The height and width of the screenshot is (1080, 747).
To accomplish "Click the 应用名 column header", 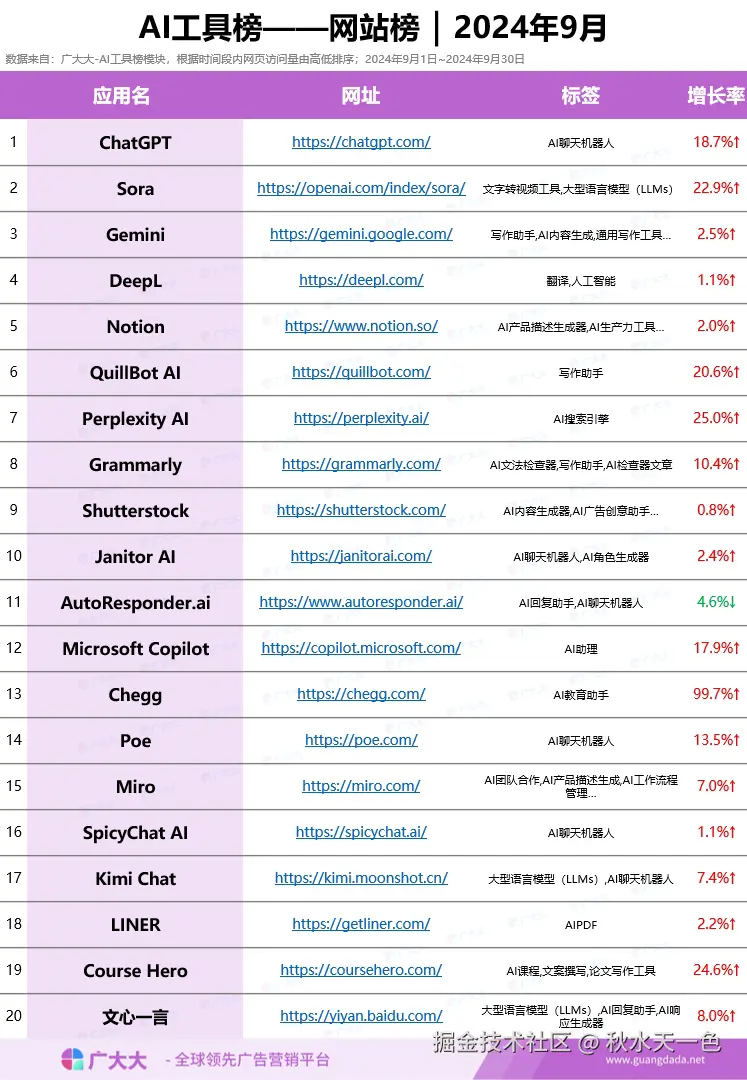I will point(121,96).
